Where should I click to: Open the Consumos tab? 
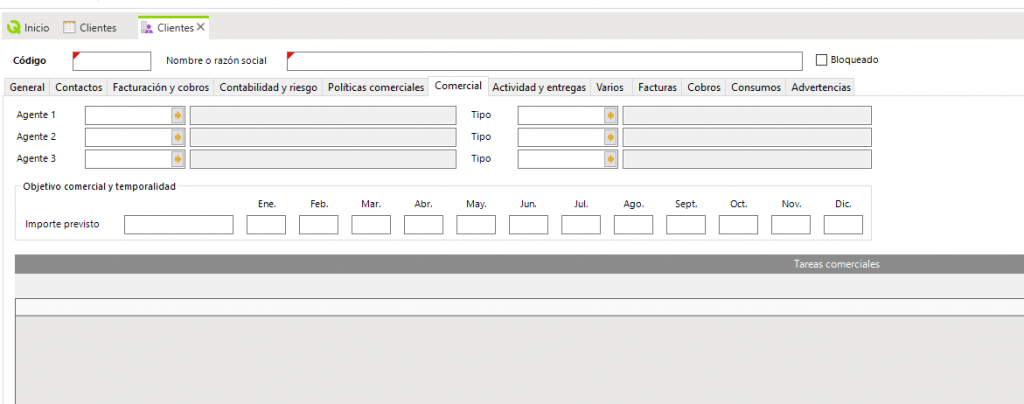point(756,87)
